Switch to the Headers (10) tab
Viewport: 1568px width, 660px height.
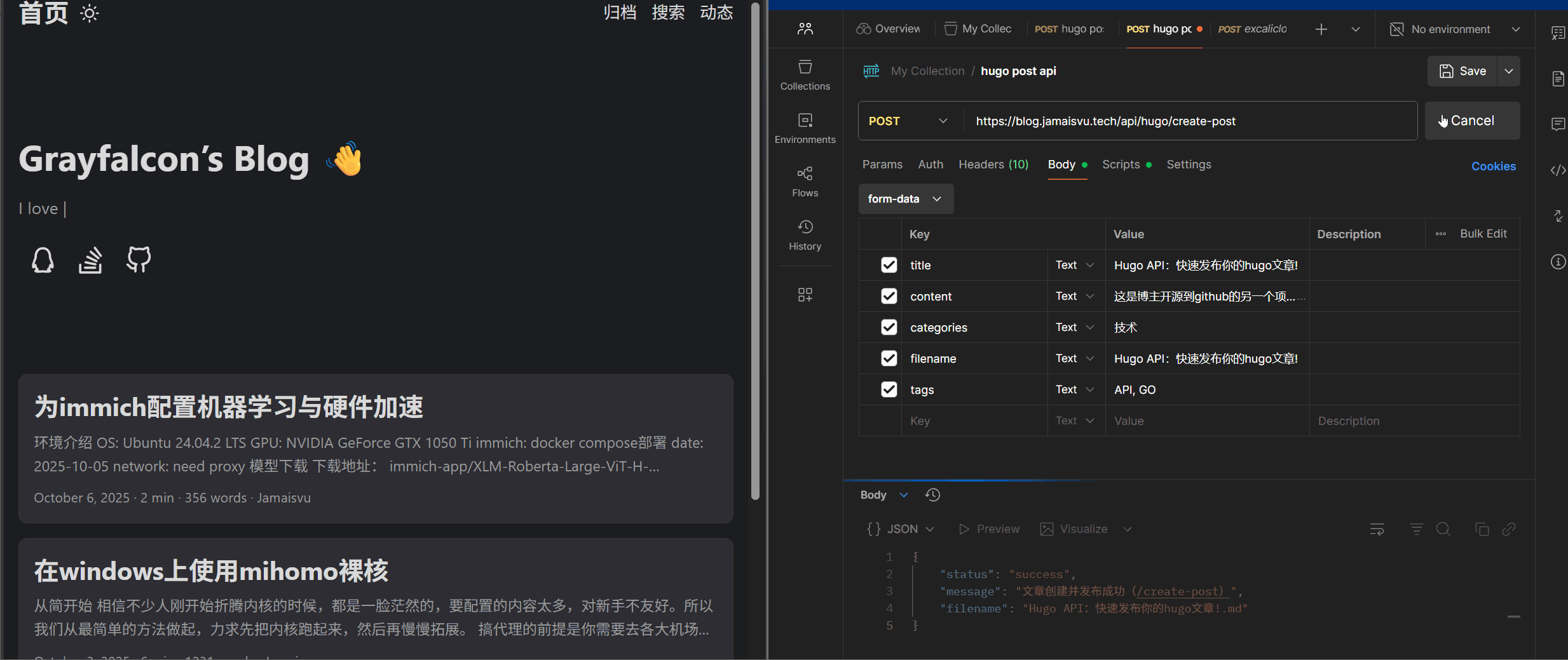point(993,164)
